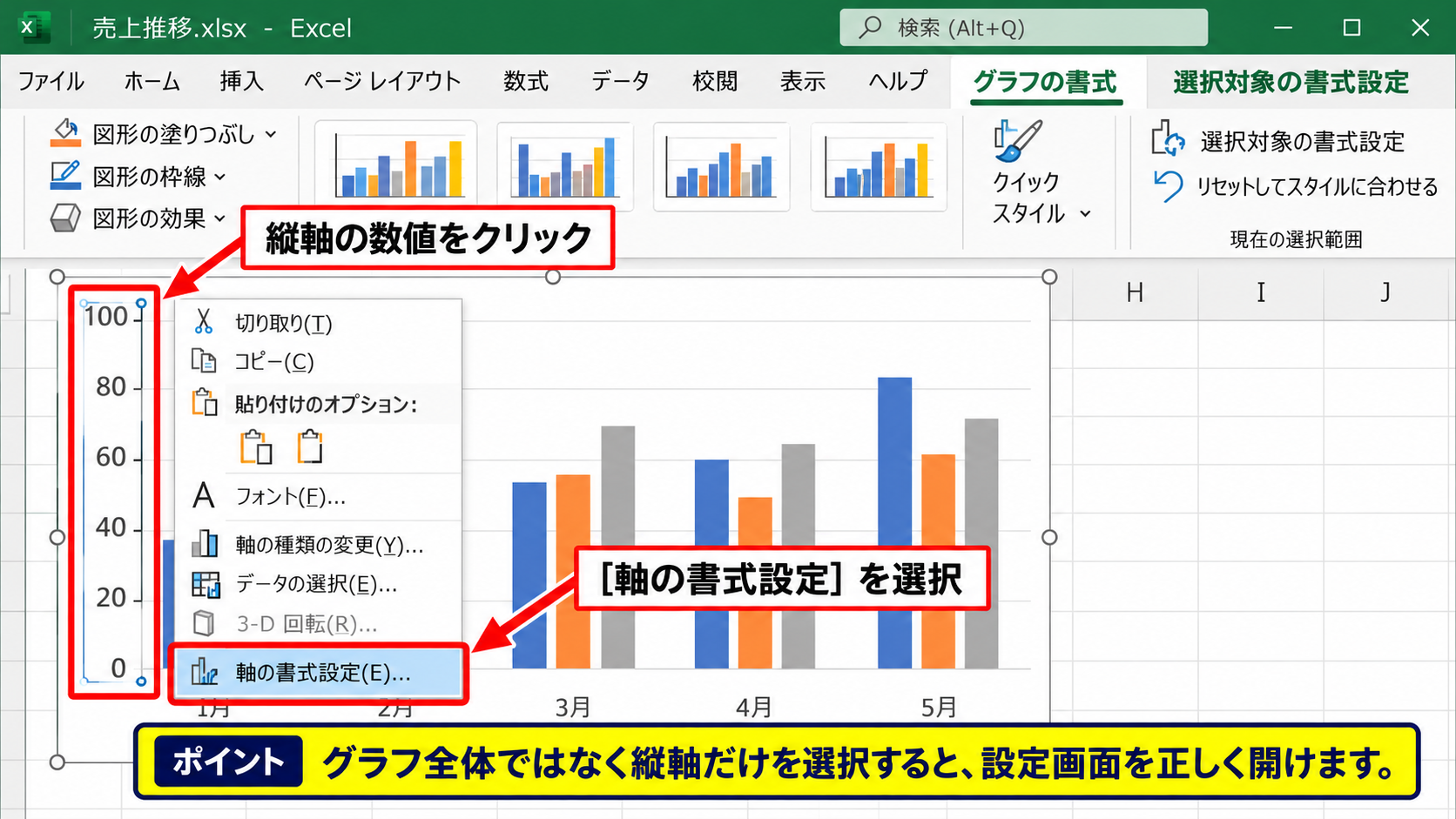Expand the 図形の枠線 dropdown arrow
Image resolution: width=1456 pixels, height=819 pixels.
(x=220, y=177)
